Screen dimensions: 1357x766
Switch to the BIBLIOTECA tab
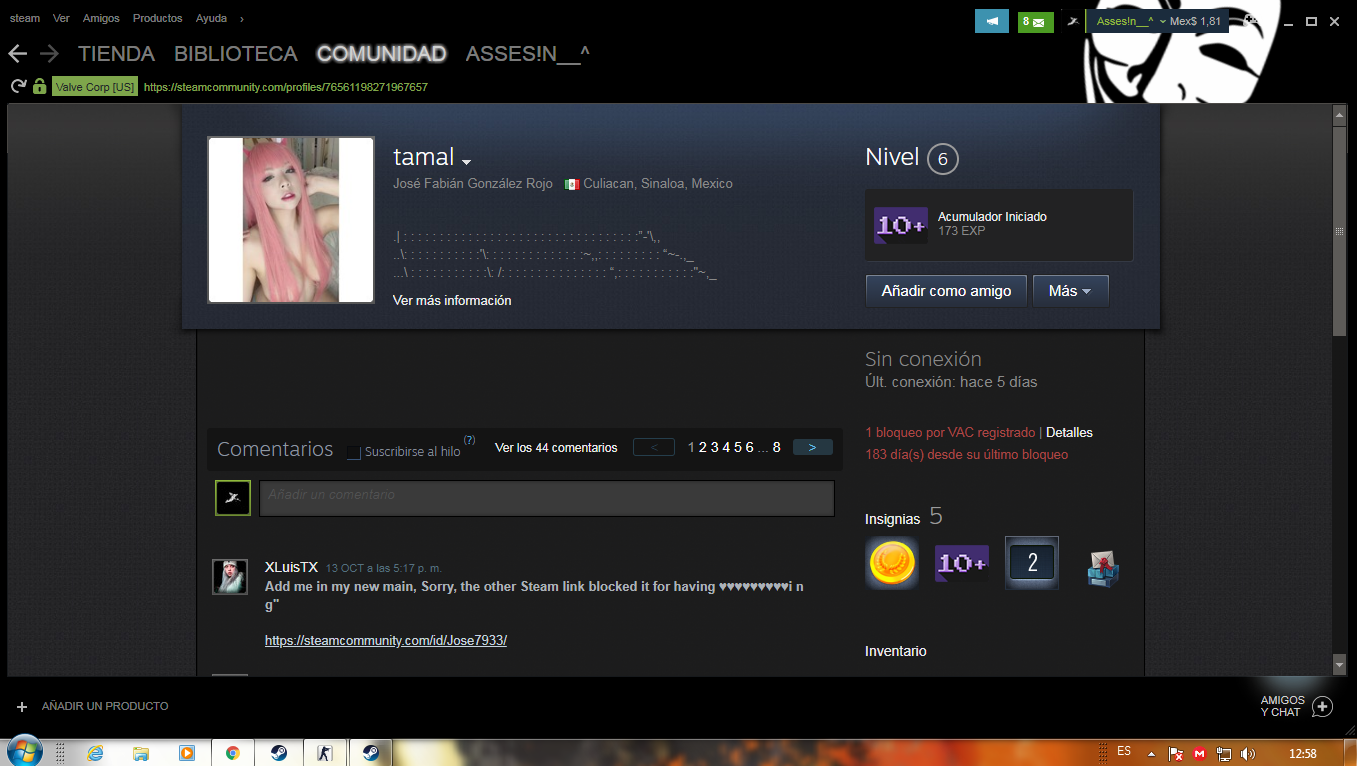point(236,54)
